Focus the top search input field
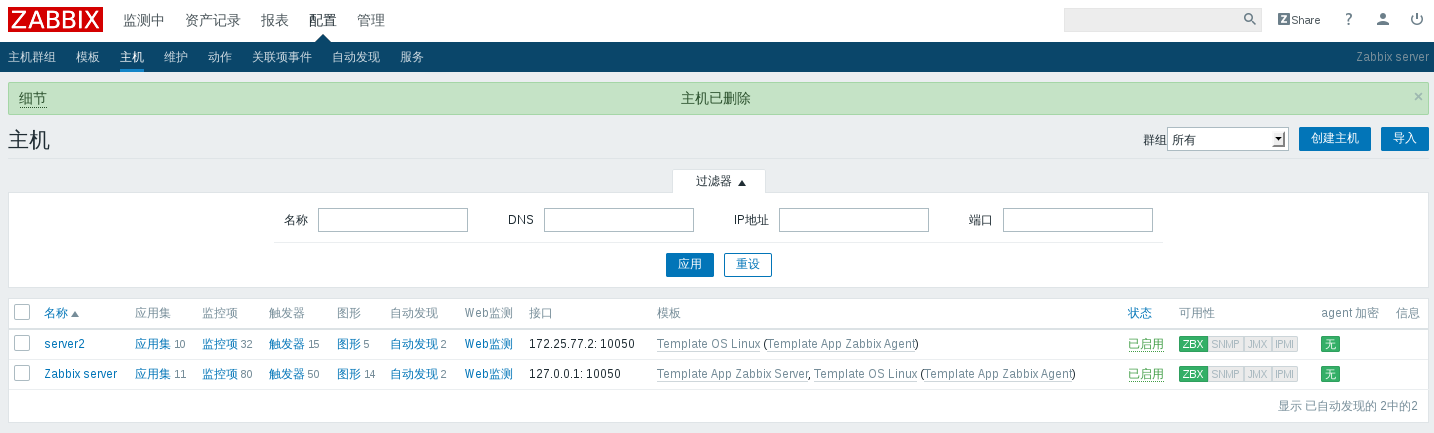This screenshot has width=1434, height=433. [1152, 20]
